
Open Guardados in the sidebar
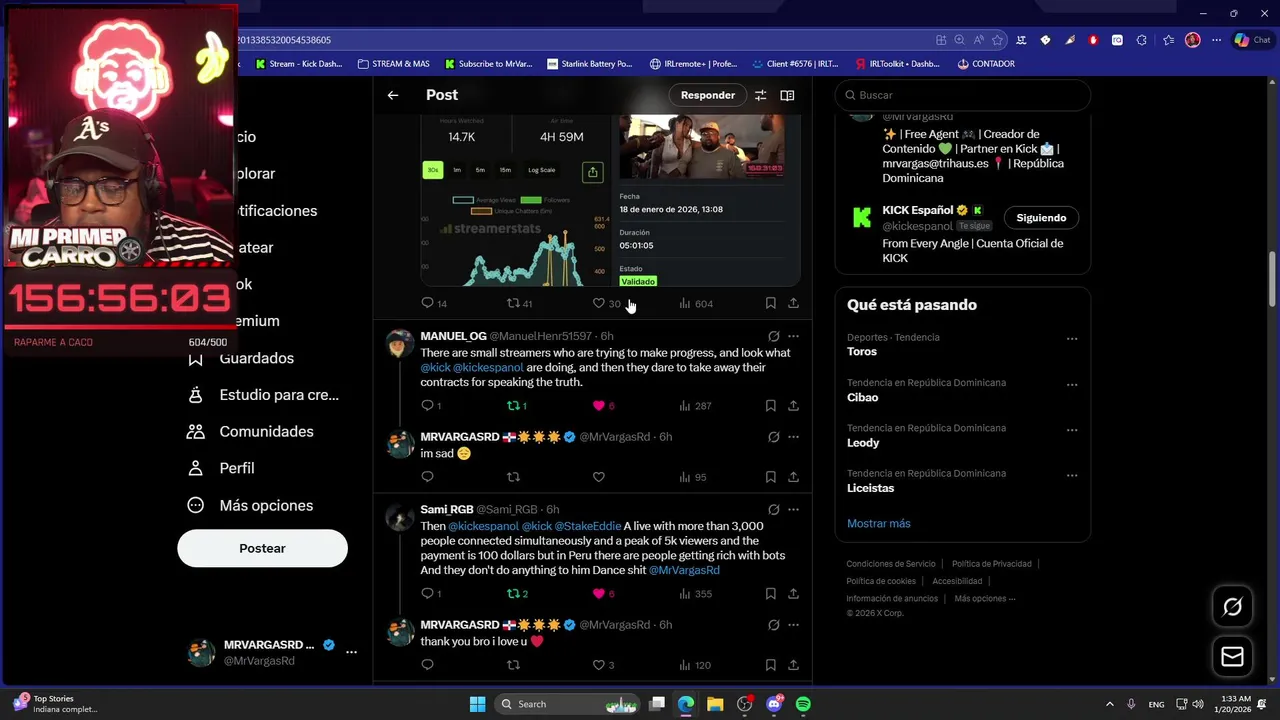[241, 358]
